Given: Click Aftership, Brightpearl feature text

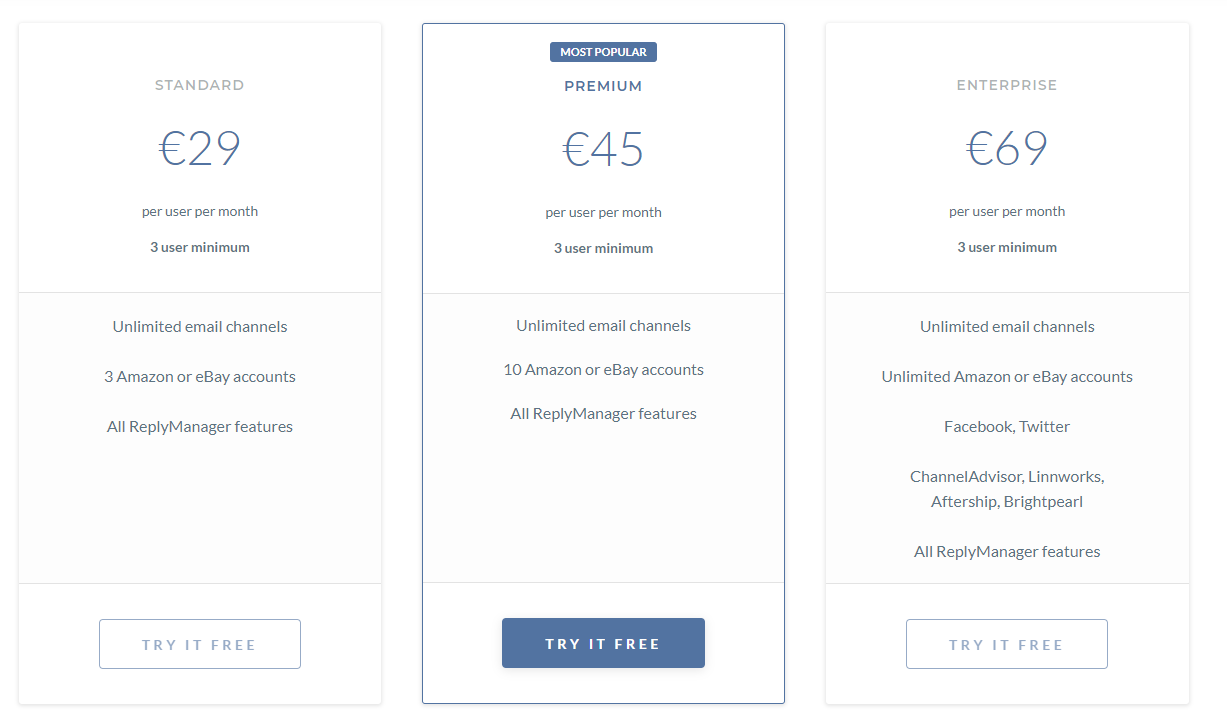Looking at the screenshot, I should pos(1007,502).
